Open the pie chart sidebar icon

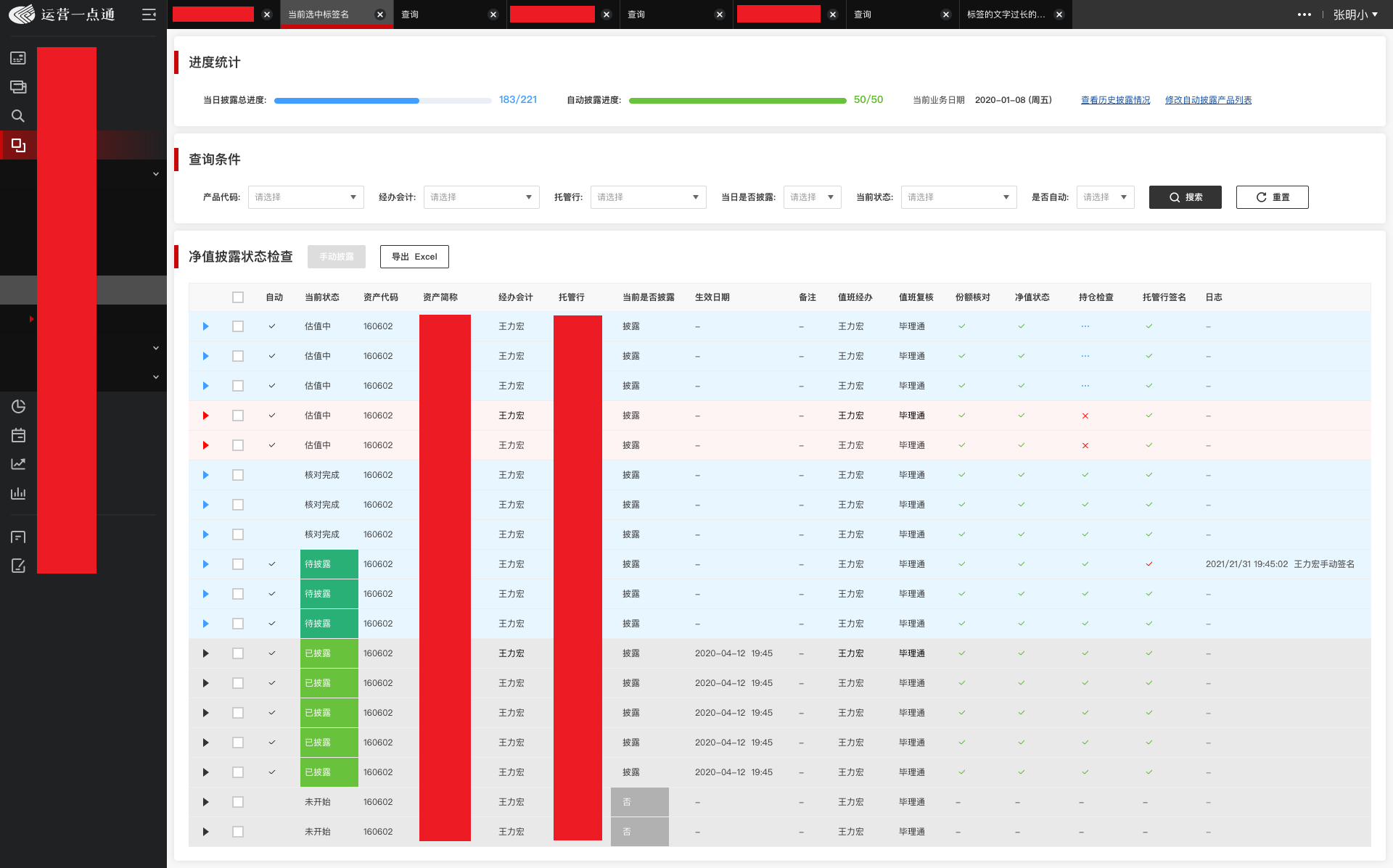[x=18, y=406]
